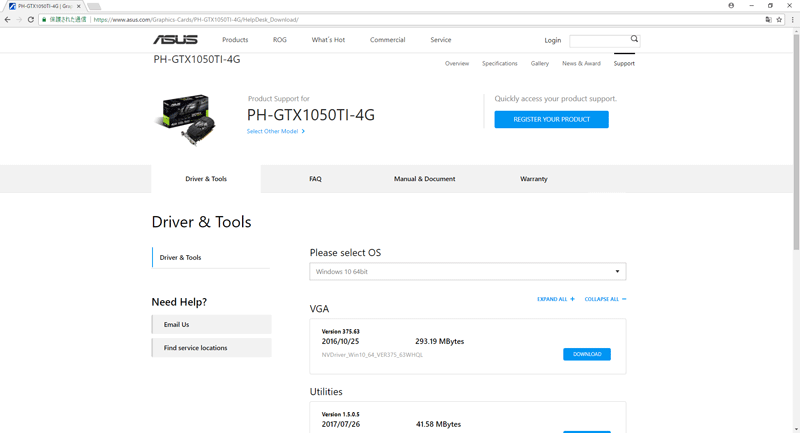Open the Commercial menu
800x433 pixels.
(387, 40)
